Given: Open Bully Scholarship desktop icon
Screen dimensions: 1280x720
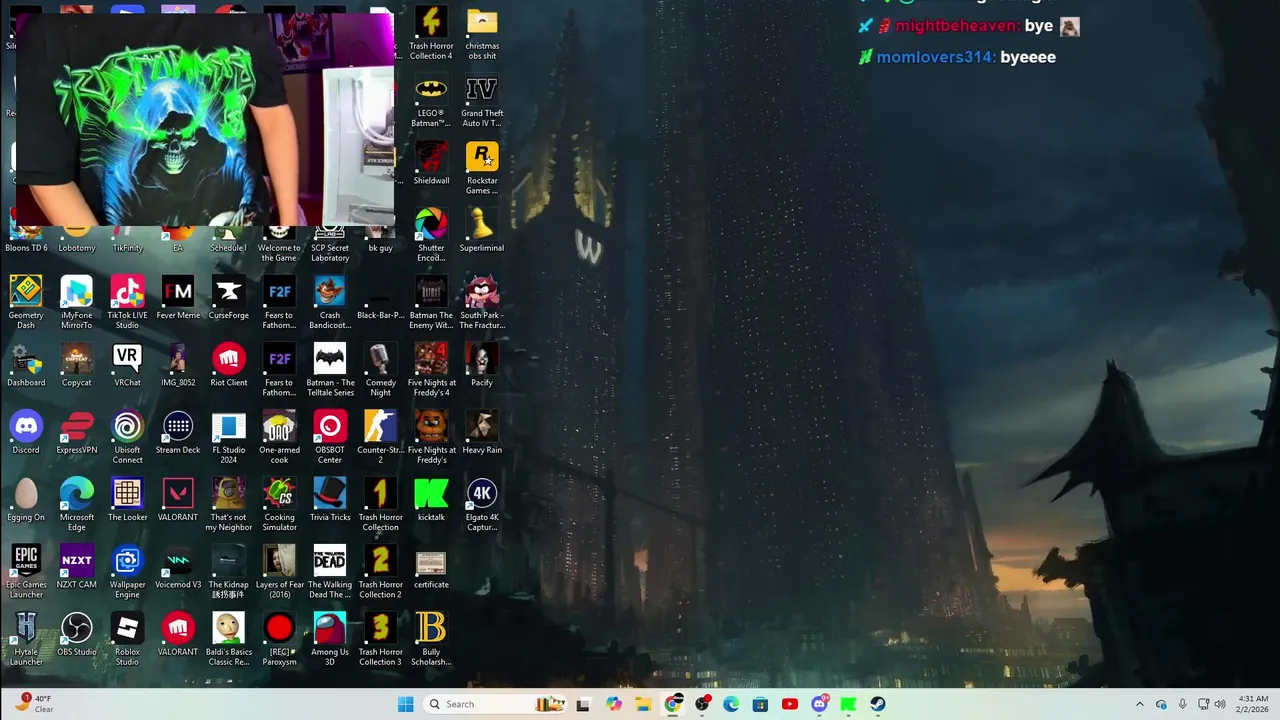Looking at the screenshot, I should click(431, 639).
